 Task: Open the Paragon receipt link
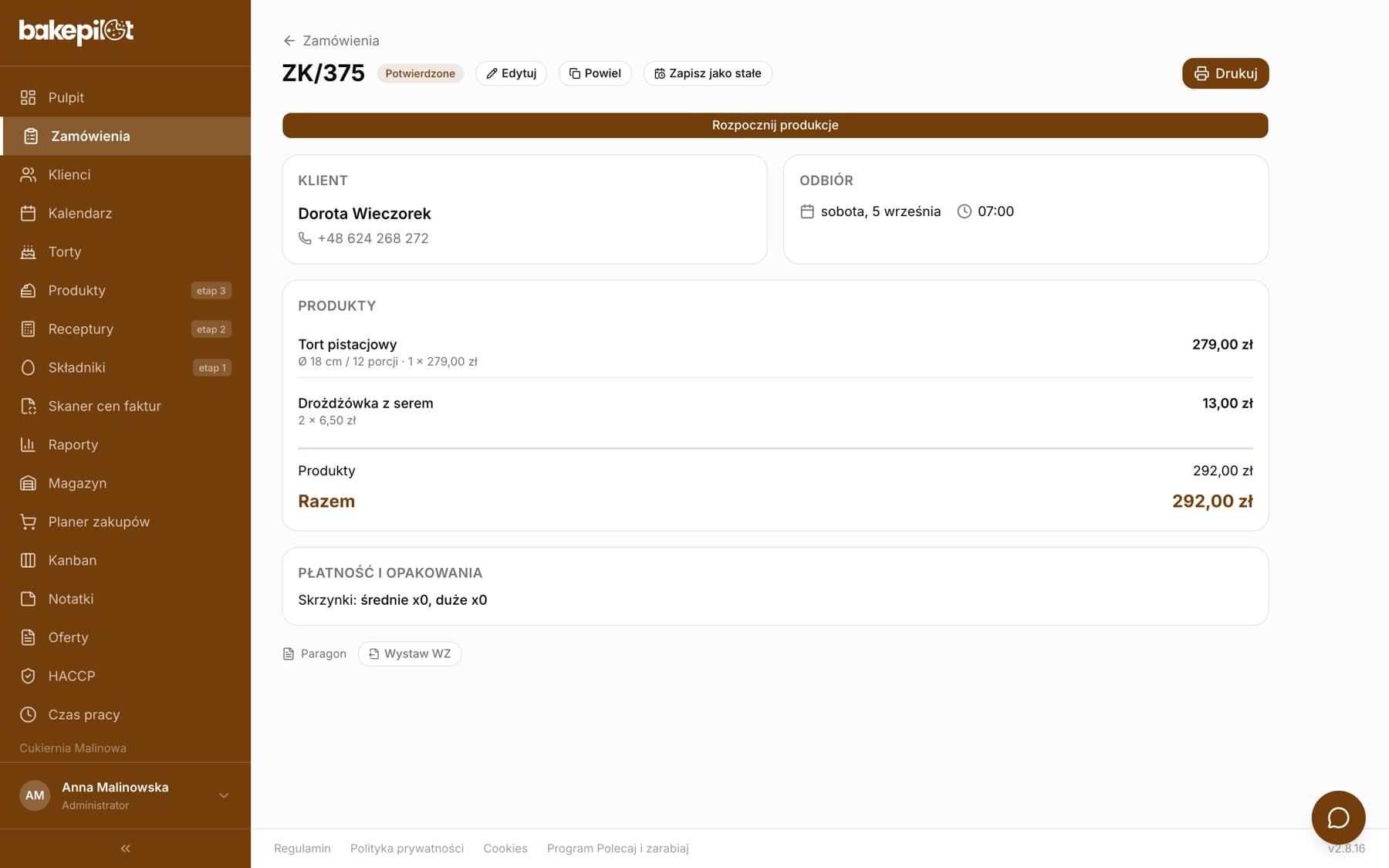[315, 654]
